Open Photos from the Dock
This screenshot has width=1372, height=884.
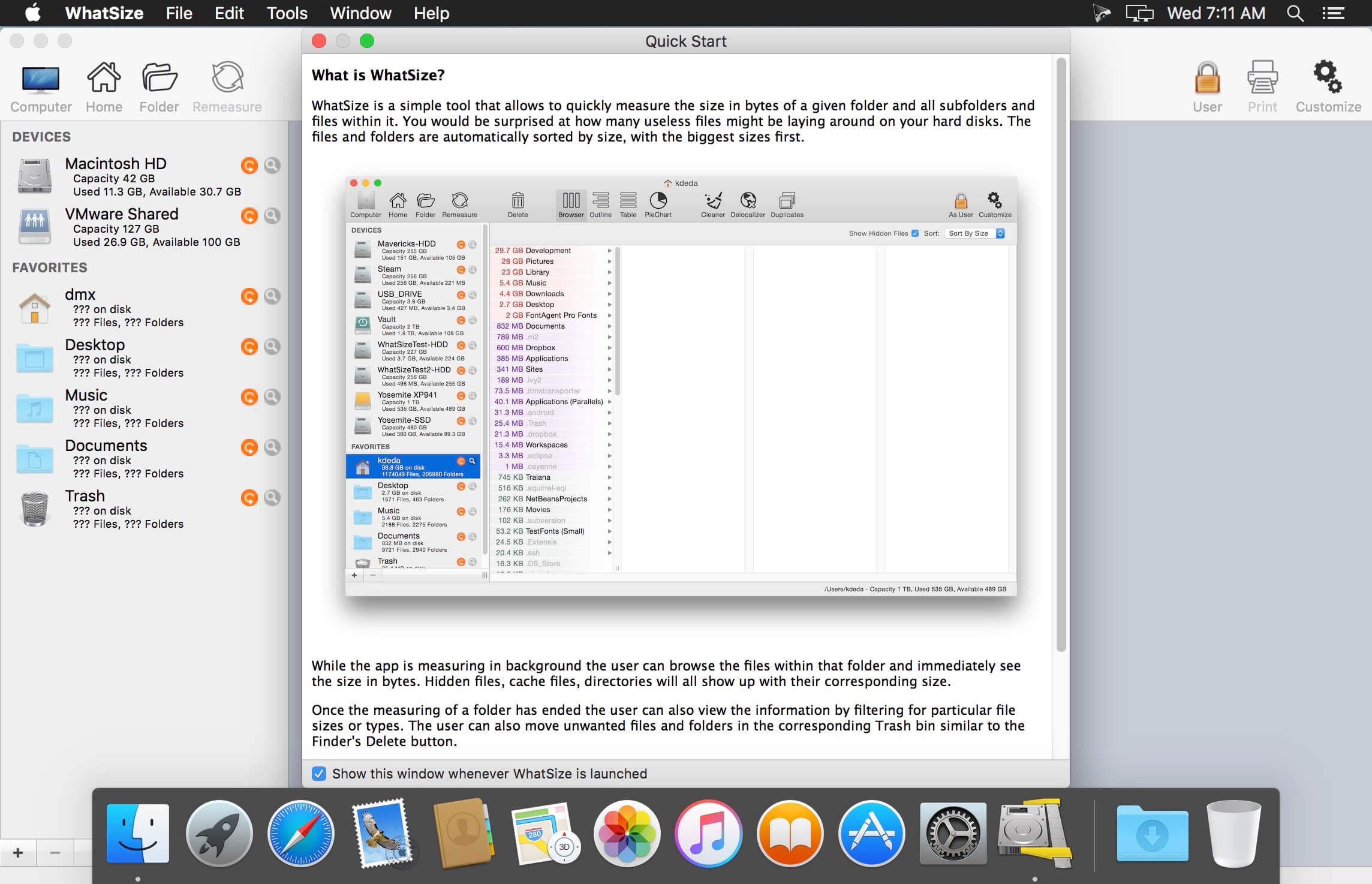627,834
